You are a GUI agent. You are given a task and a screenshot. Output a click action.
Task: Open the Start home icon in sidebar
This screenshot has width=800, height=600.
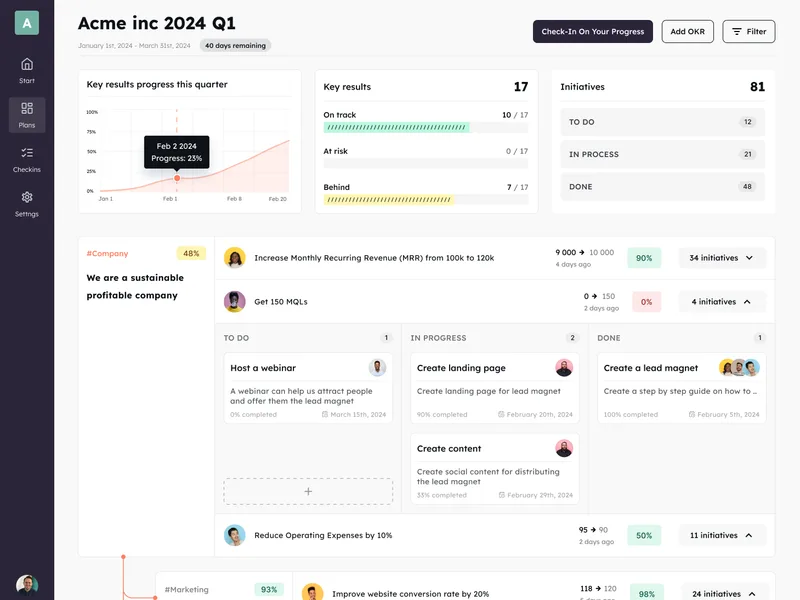click(27, 64)
